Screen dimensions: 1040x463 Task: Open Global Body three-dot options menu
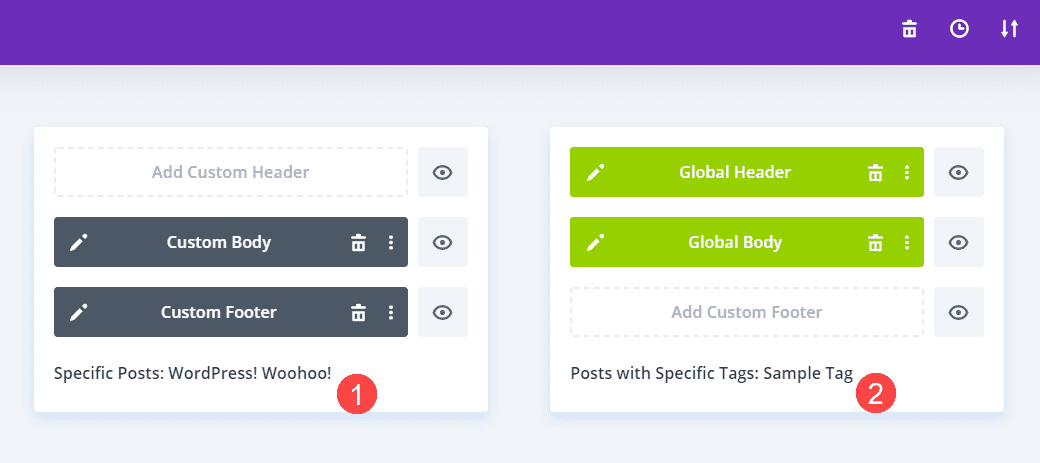907,242
